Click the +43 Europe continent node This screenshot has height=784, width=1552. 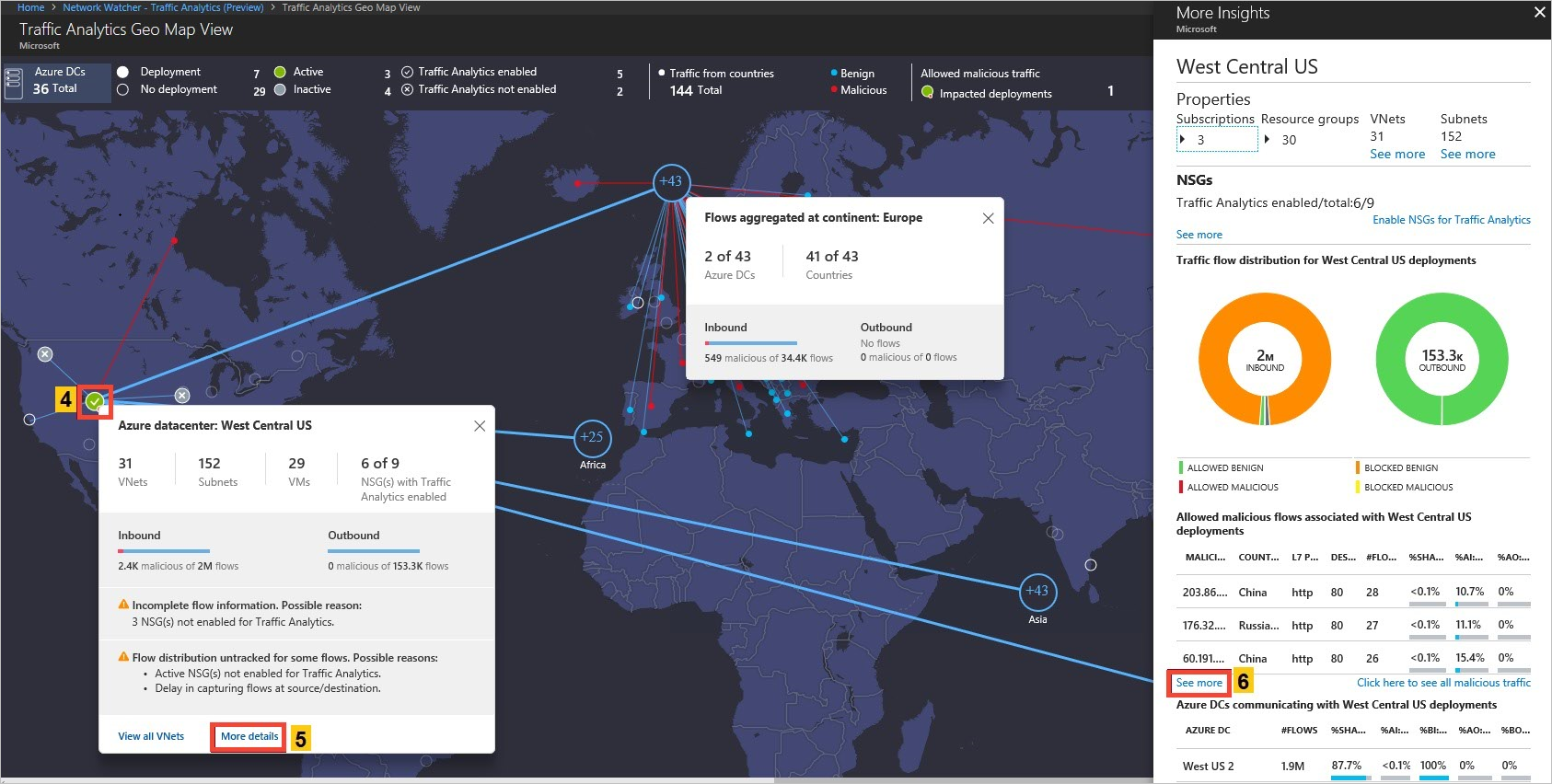(x=671, y=181)
